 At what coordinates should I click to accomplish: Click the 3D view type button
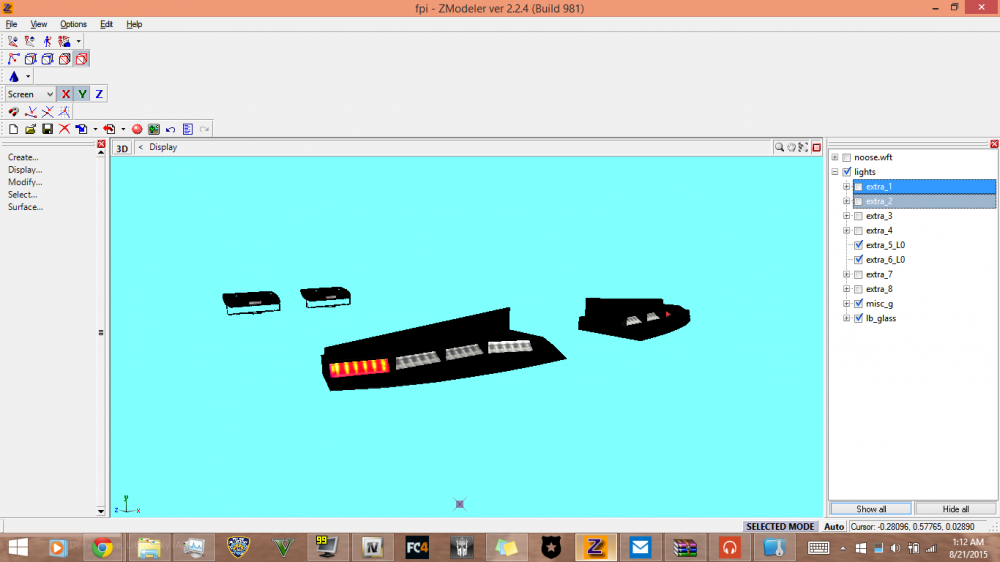122,148
